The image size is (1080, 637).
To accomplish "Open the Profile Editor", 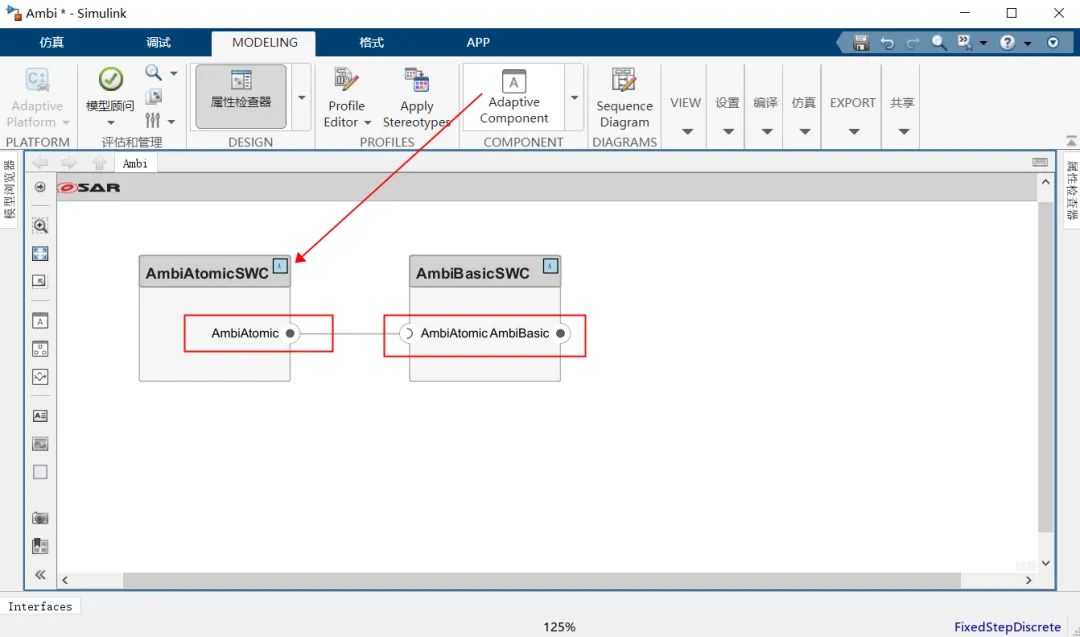I will click(346, 98).
